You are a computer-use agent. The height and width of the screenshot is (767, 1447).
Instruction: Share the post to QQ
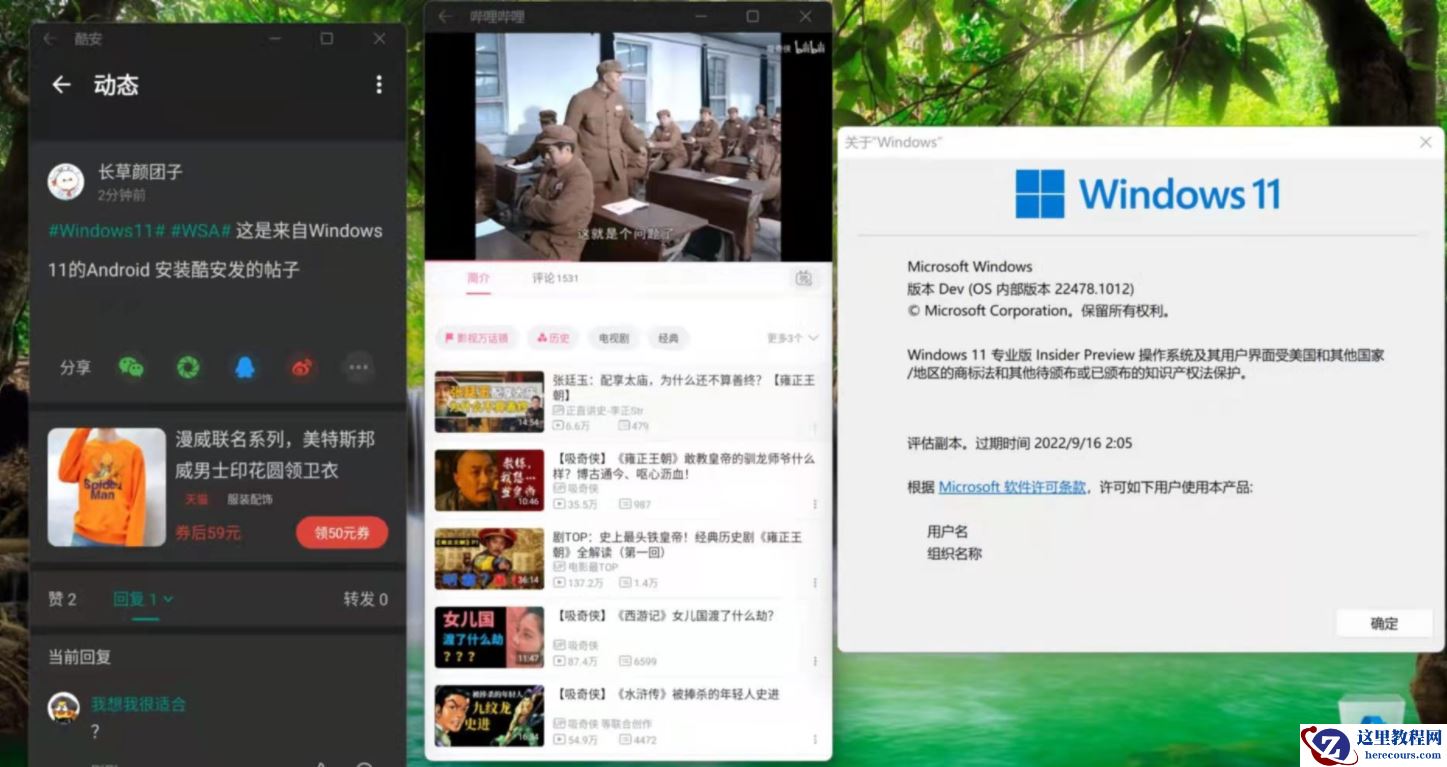(245, 368)
